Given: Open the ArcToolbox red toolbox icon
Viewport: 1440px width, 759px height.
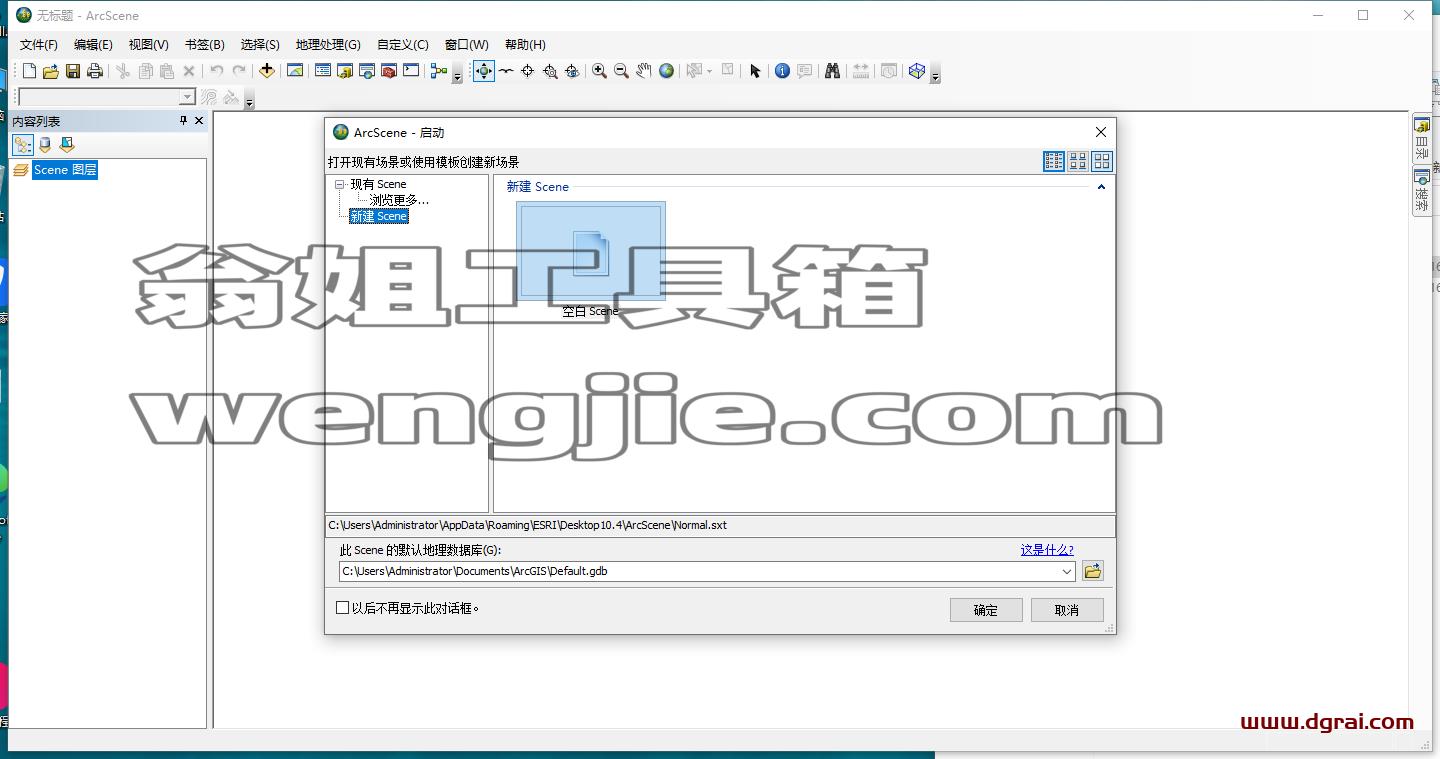Looking at the screenshot, I should click(389, 71).
